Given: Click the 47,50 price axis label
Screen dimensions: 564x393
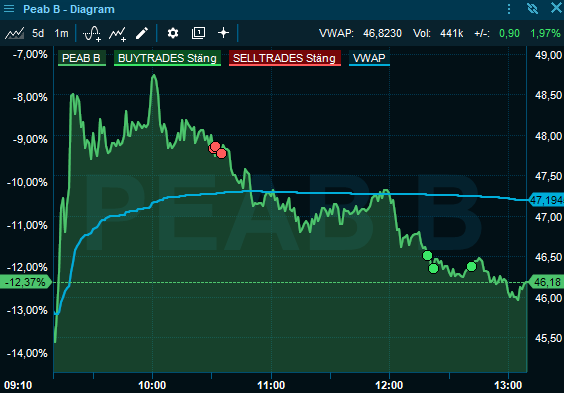Looking at the screenshot, I should tap(548, 176).
